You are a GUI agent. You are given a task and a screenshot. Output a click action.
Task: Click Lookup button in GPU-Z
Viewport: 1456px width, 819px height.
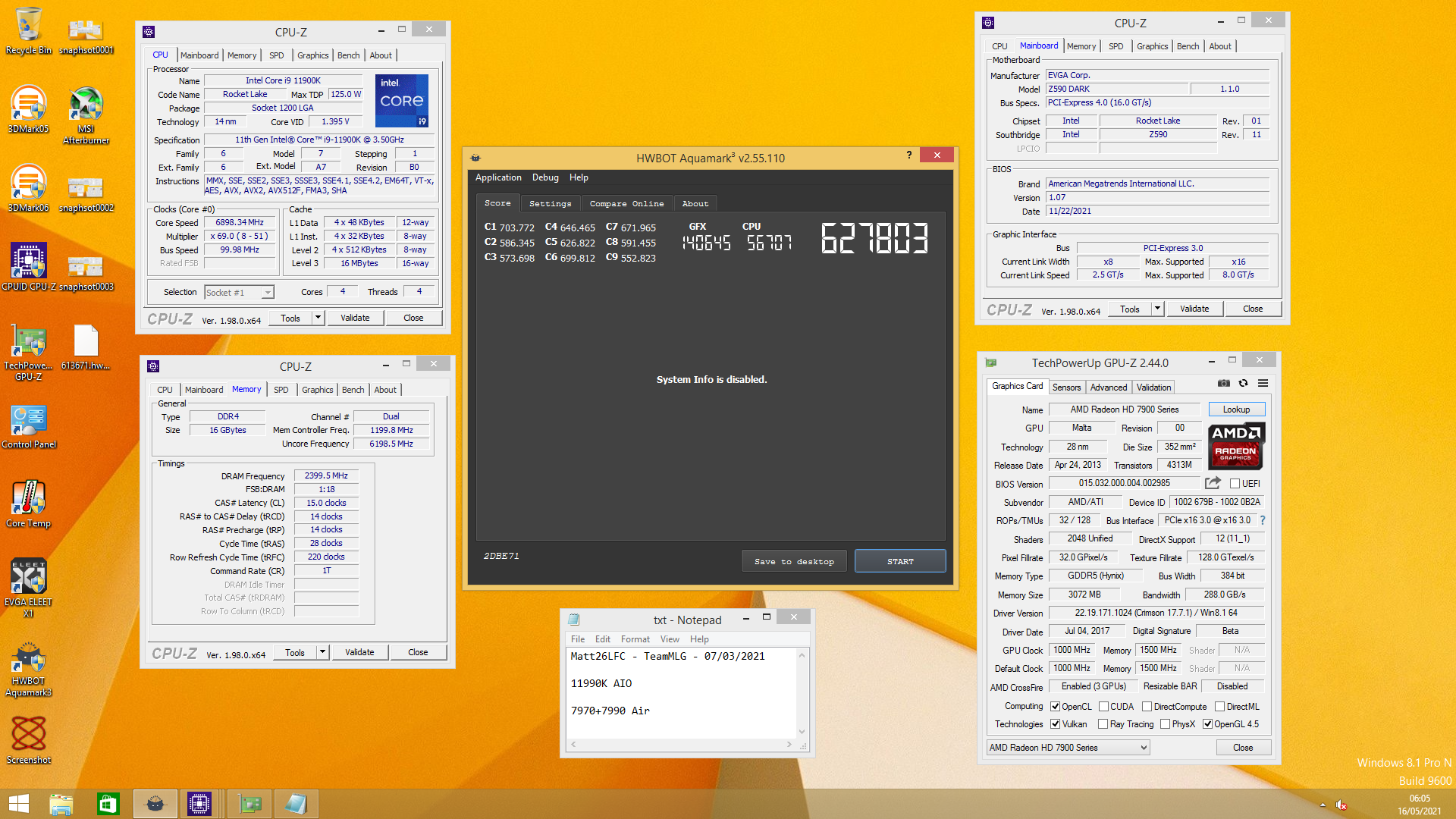pyautogui.click(x=1236, y=409)
